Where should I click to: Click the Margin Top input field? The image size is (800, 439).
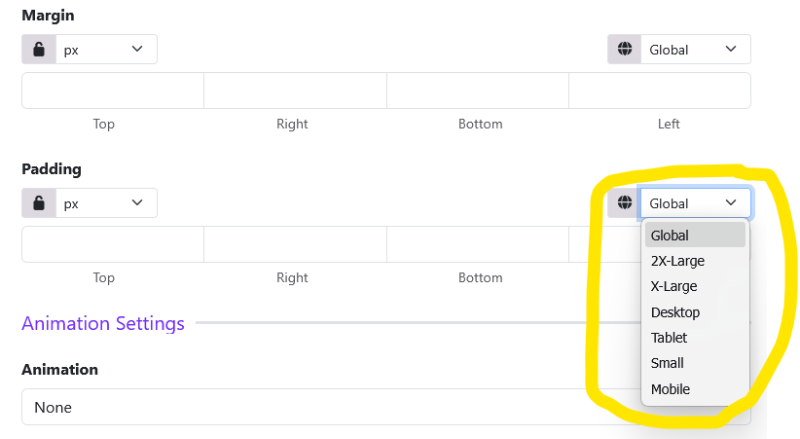113,91
